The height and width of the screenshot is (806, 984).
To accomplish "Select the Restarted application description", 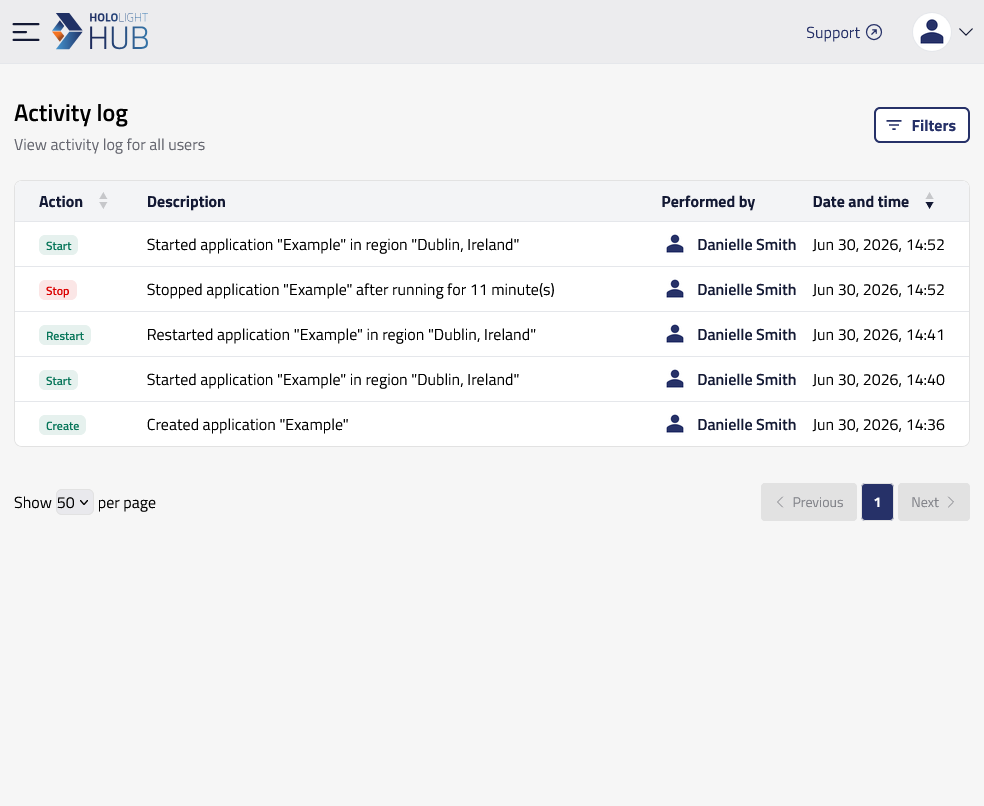I will (x=341, y=335).
